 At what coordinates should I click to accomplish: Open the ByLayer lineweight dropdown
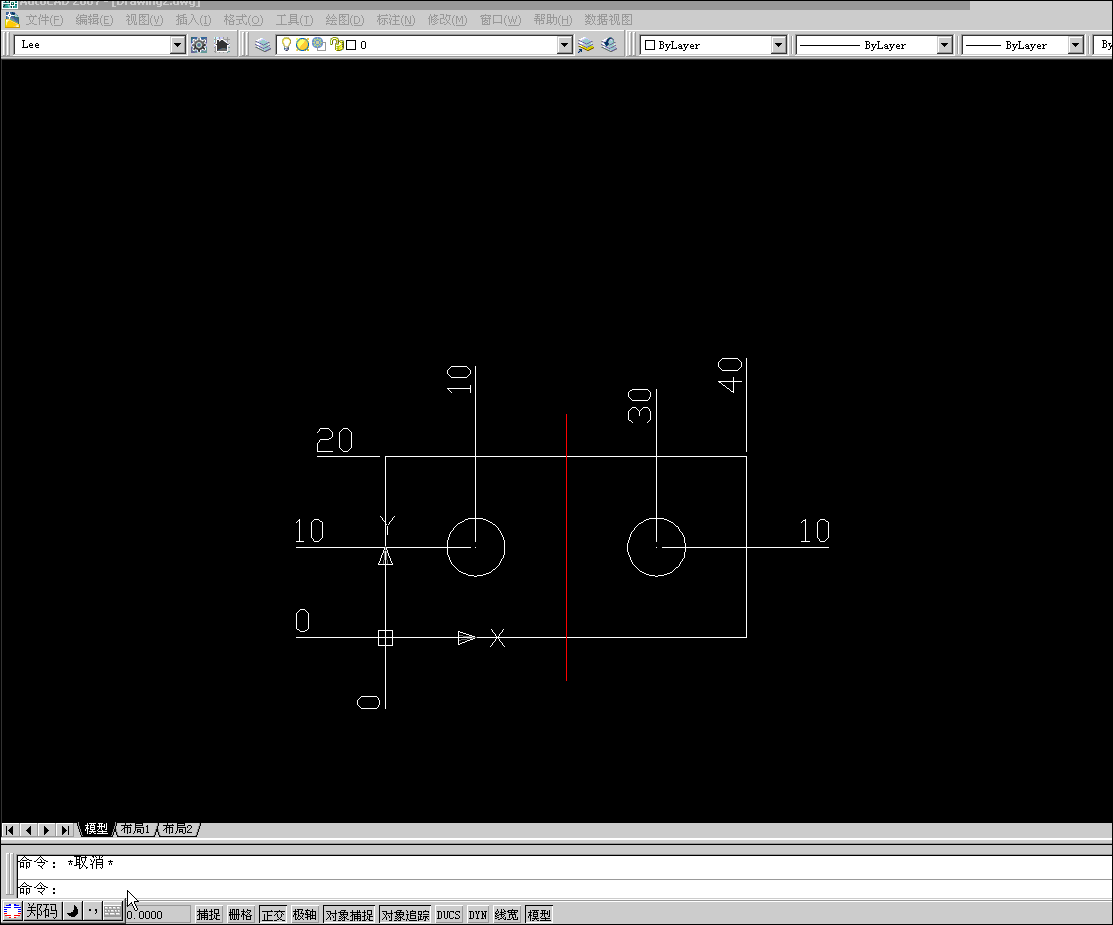(x=1075, y=45)
